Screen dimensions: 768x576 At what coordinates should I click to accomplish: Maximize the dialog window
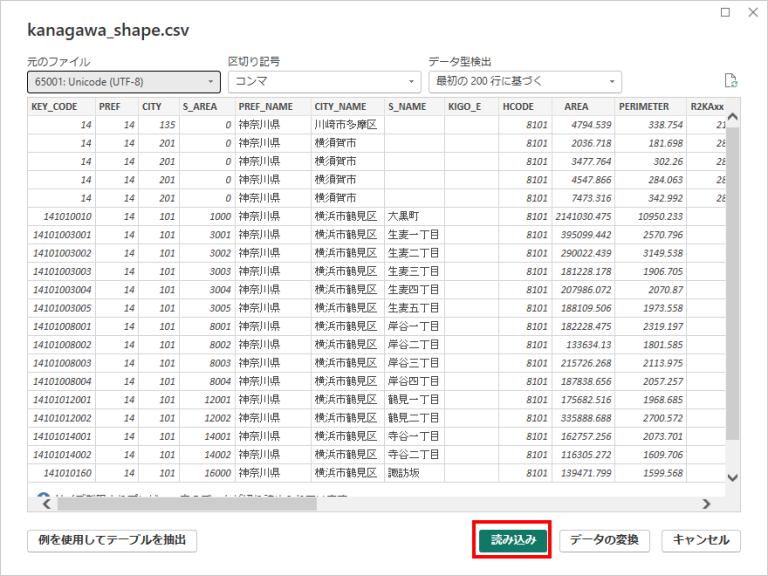click(725, 12)
